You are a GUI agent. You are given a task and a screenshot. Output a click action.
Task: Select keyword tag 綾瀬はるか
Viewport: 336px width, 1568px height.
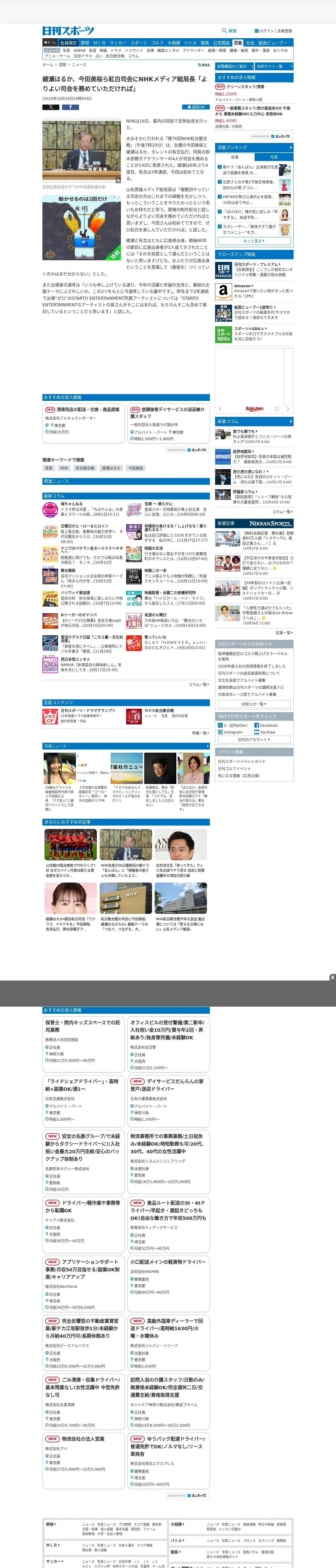tap(111, 468)
